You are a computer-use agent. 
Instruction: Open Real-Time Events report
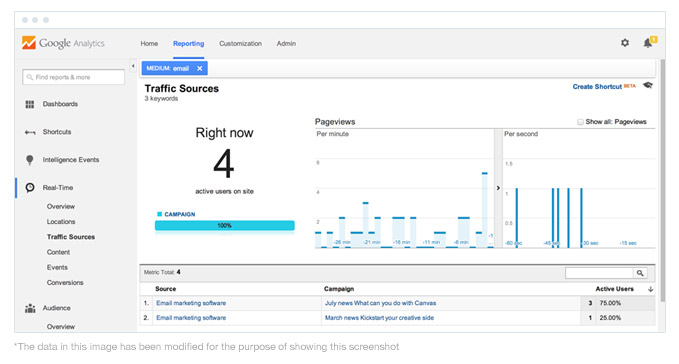(x=57, y=267)
